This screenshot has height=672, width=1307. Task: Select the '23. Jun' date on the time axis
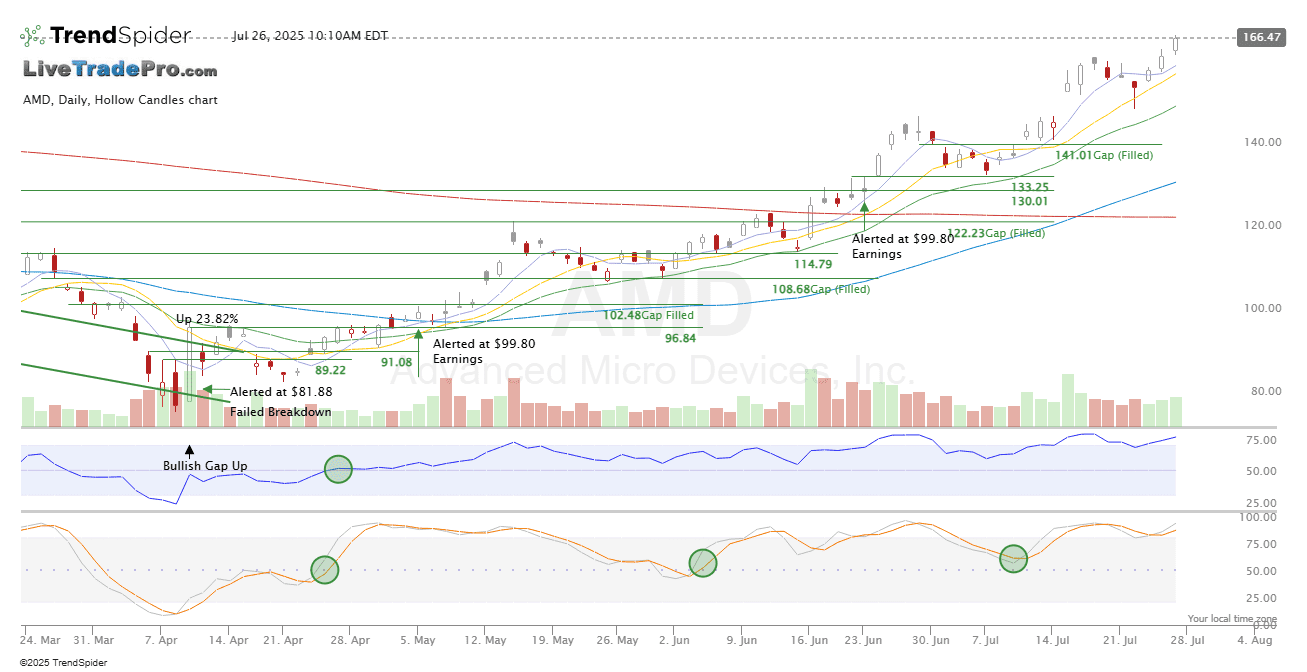[865, 640]
